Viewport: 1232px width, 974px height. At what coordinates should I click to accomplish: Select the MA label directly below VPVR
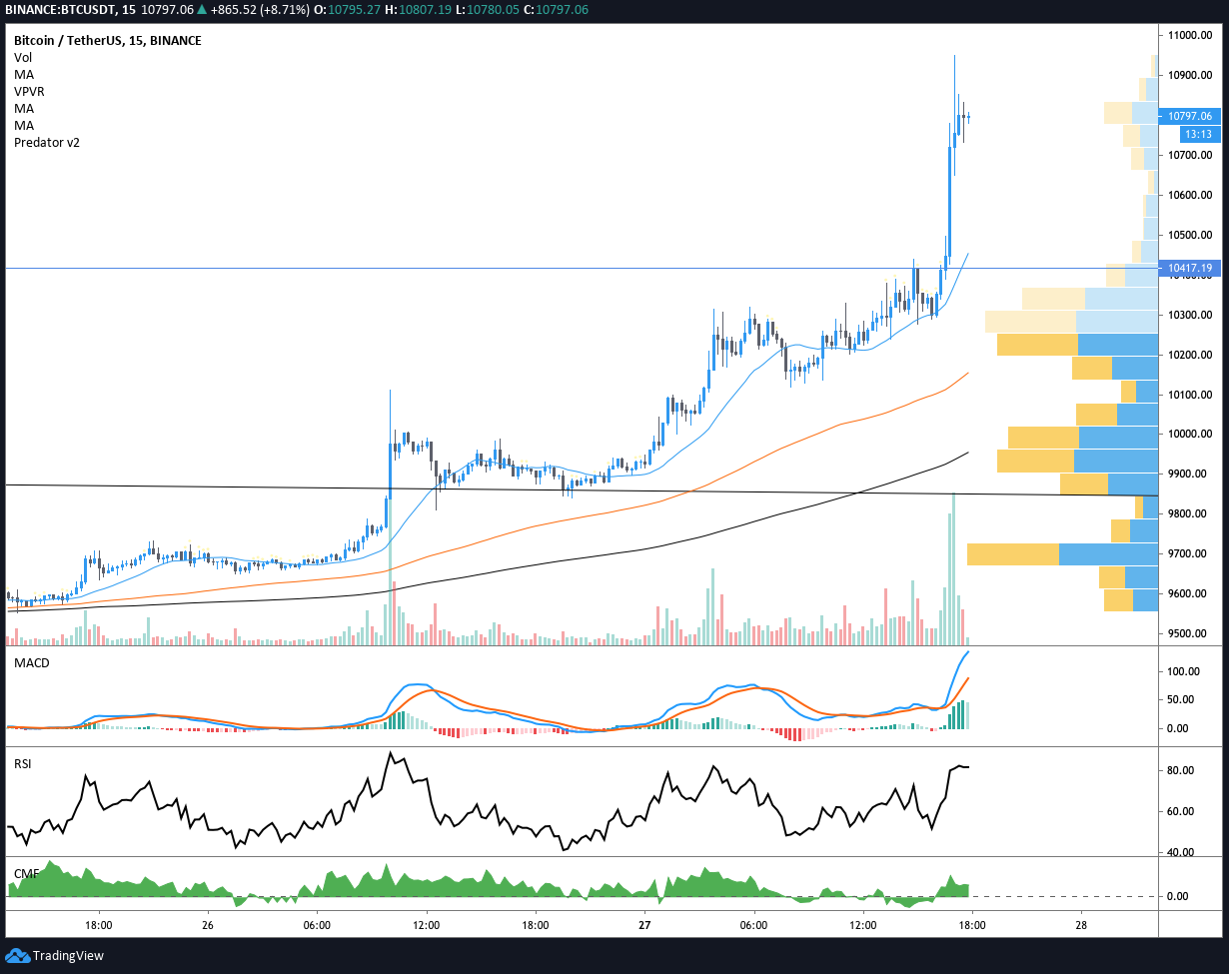(24, 109)
